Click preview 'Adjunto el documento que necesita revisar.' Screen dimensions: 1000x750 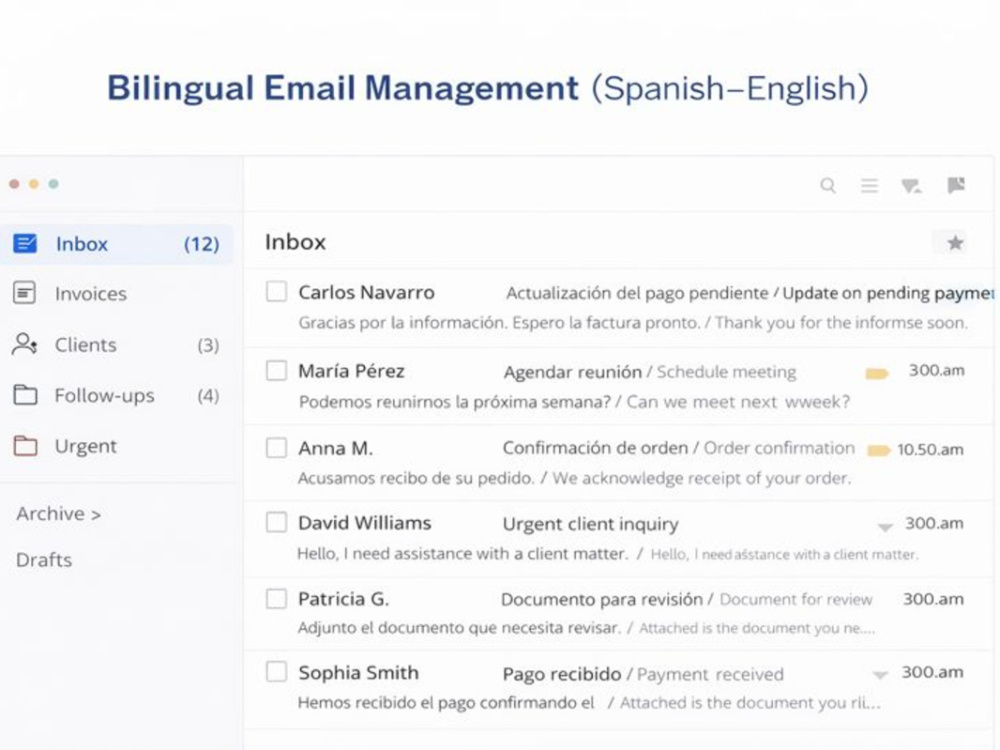(459, 628)
